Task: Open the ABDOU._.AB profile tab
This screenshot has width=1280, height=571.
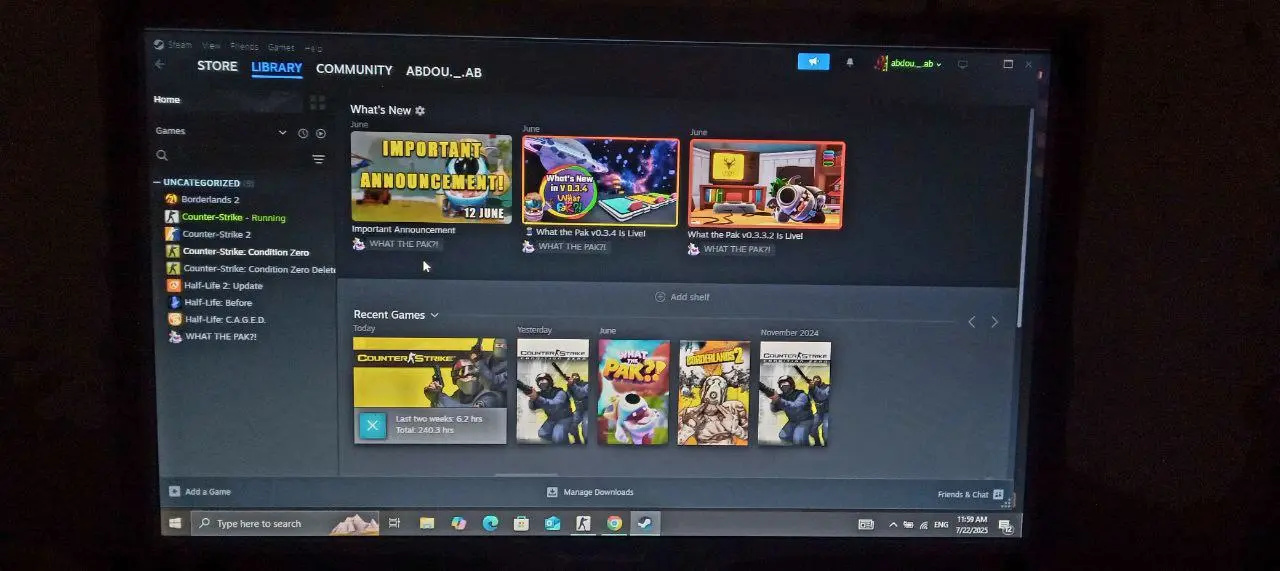Action: click(x=444, y=72)
